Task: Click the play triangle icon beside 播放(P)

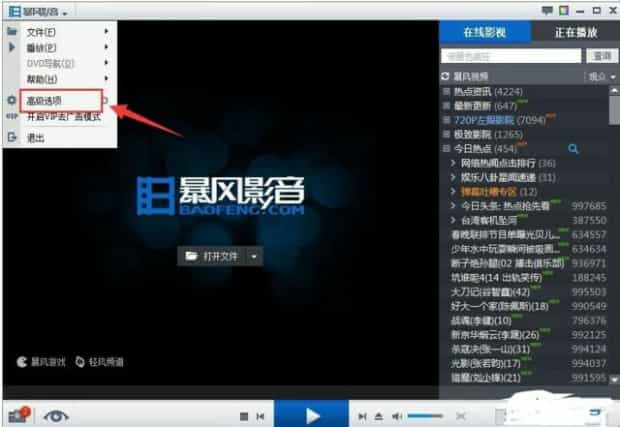Action: pyautogui.click(x=12, y=47)
